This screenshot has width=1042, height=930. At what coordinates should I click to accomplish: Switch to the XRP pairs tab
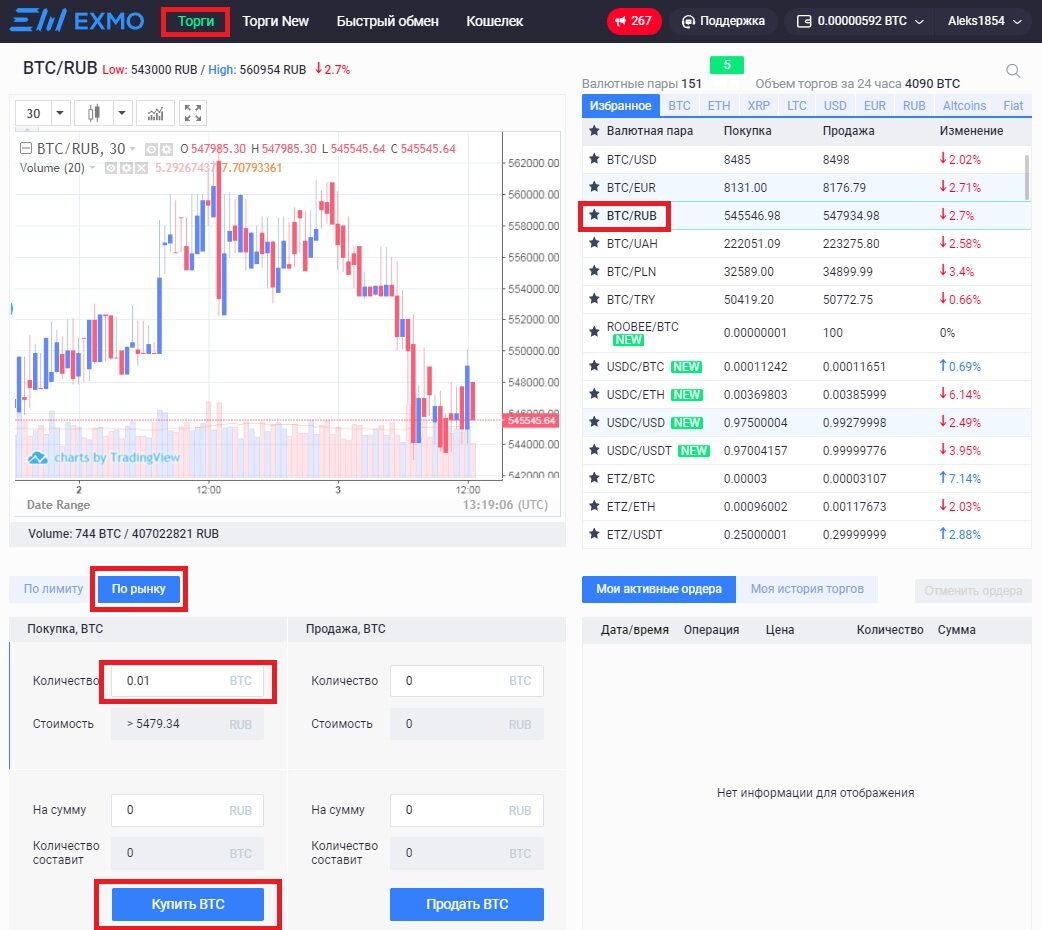pyautogui.click(x=758, y=106)
